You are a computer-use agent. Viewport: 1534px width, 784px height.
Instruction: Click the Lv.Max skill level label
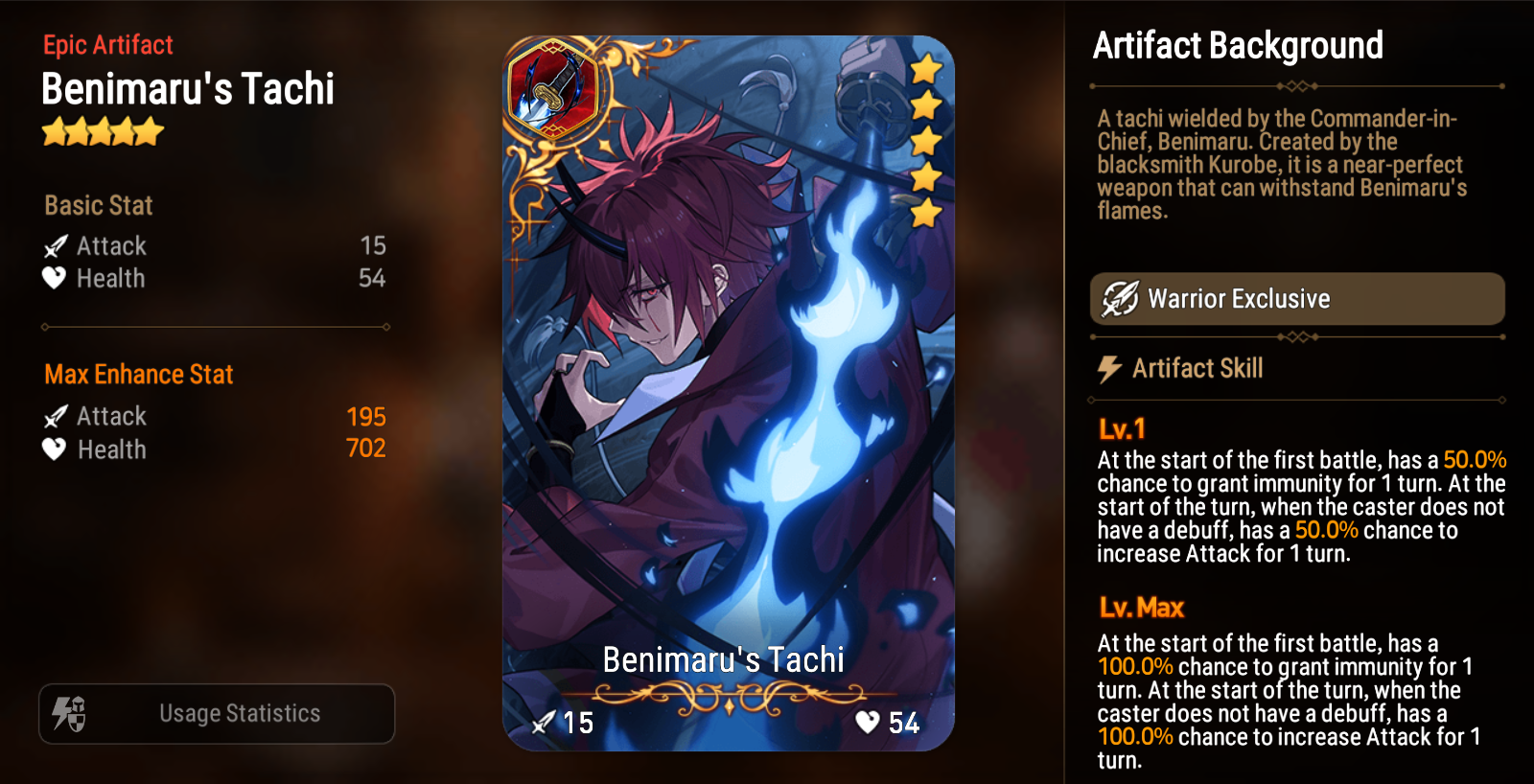1141,608
